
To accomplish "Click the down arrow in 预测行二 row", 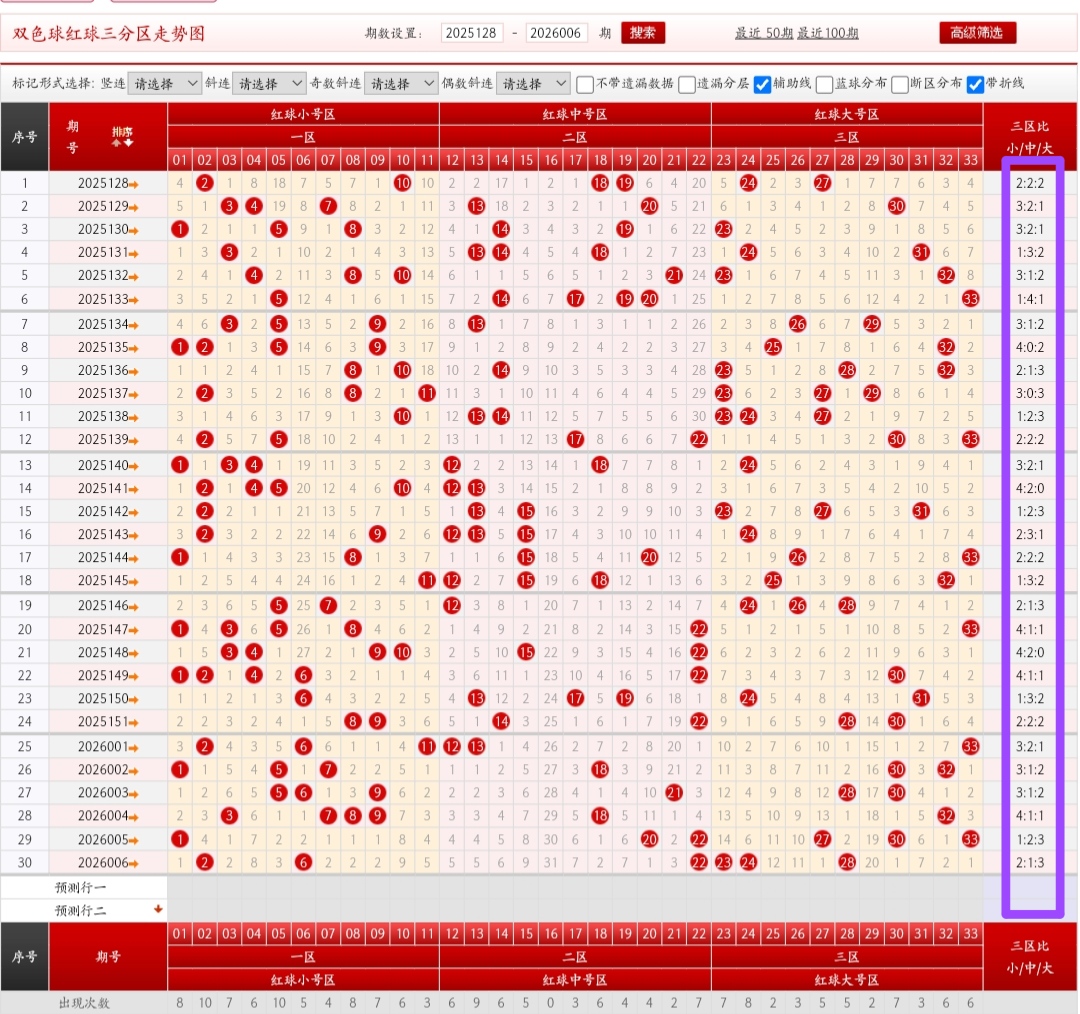I will tap(158, 909).
